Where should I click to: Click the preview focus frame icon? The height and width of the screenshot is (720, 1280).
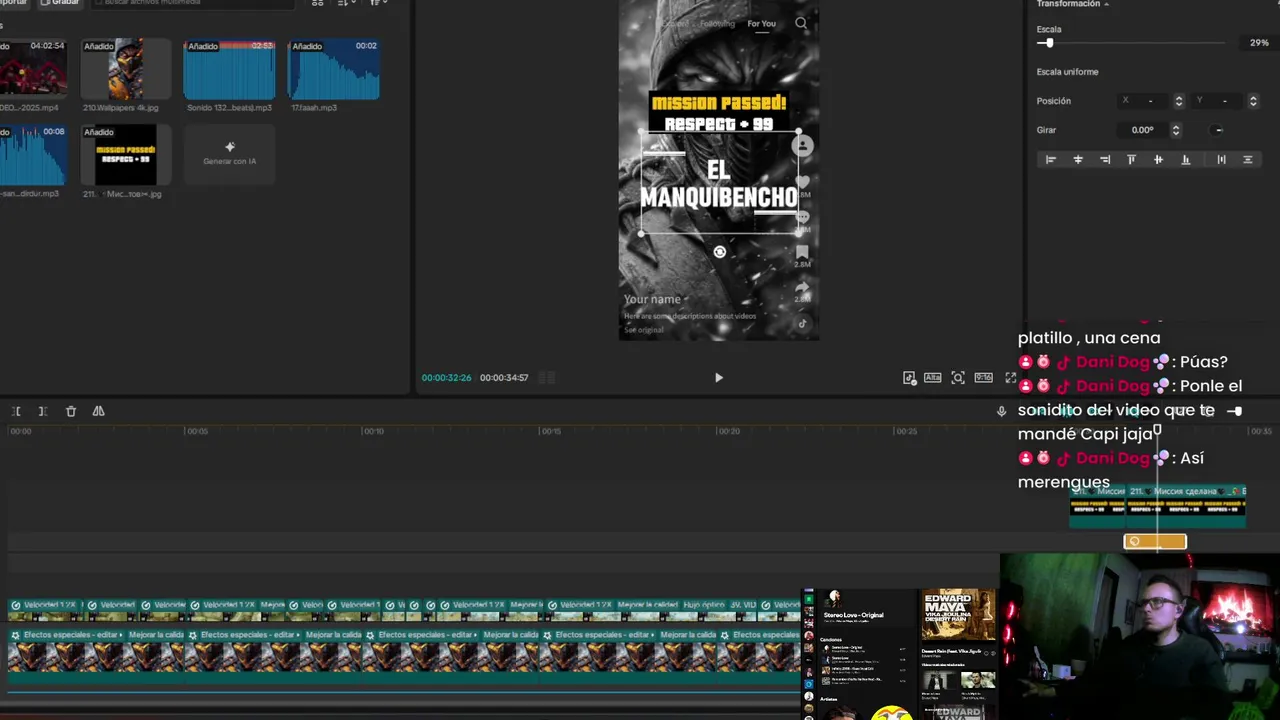[x=958, y=378]
